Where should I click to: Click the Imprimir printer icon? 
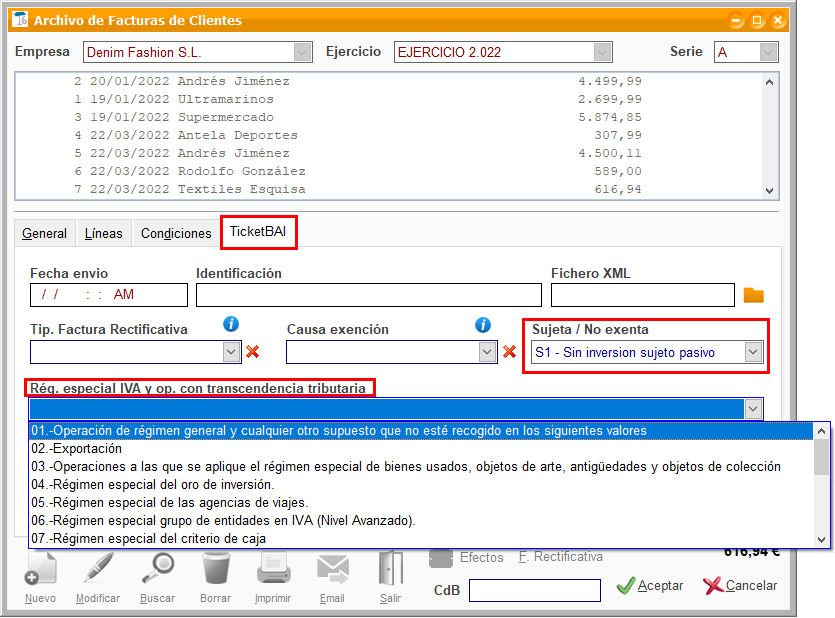(273, 572)
